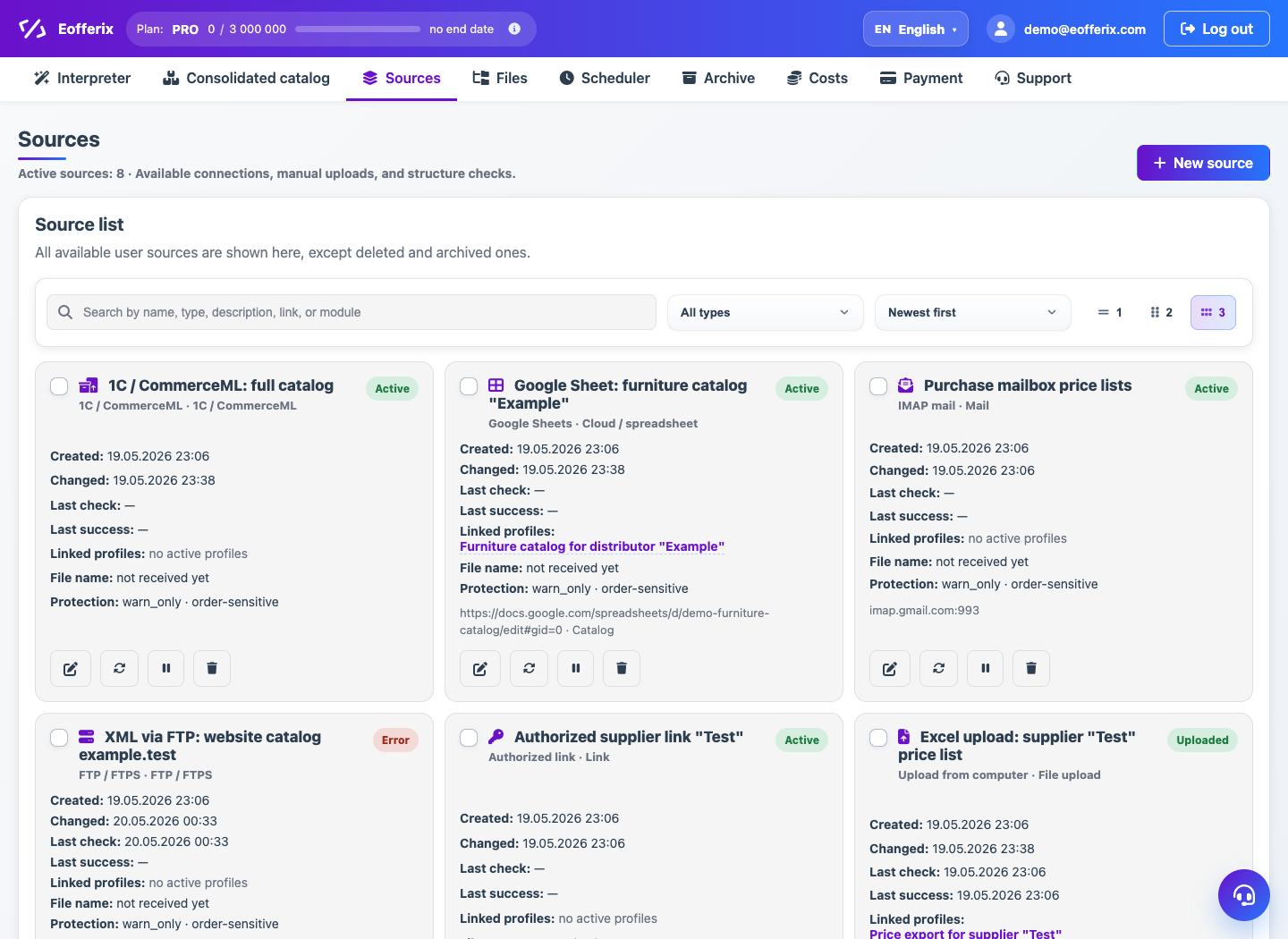Click the Google Sheets docs URL text
The width and height of the screenshot is (1288, 939).
(614, 622)
